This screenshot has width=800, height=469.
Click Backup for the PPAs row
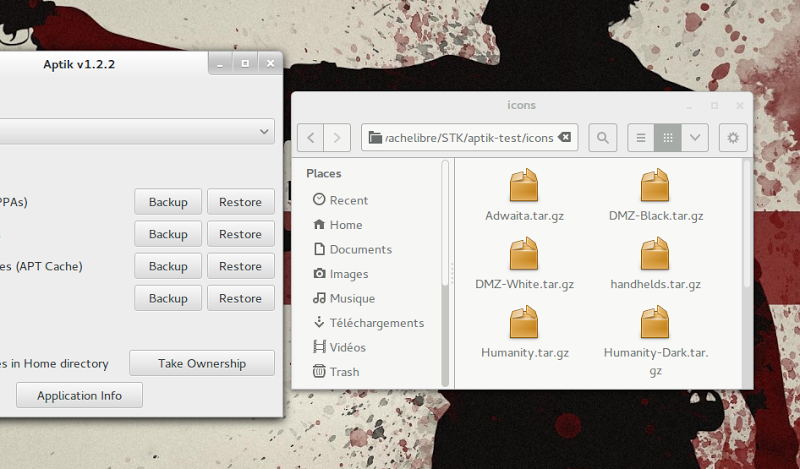tap(168, 202)
